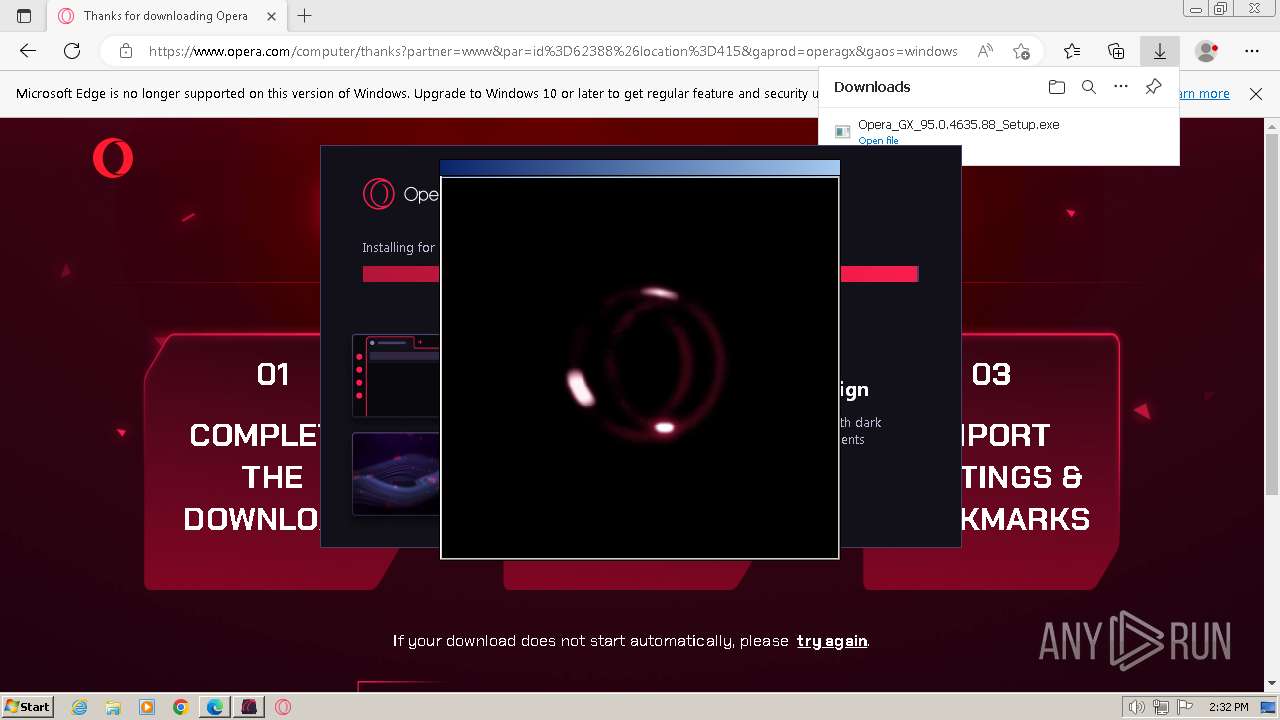Open downloads folder from Downloads panel
The width and height of the screenshot is (1280, 720).
(x=1057, y=87)
